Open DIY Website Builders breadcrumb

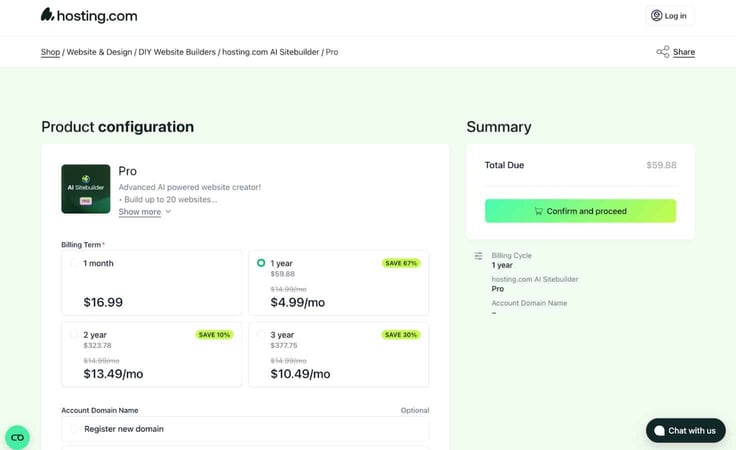click(x=177, y=52)
